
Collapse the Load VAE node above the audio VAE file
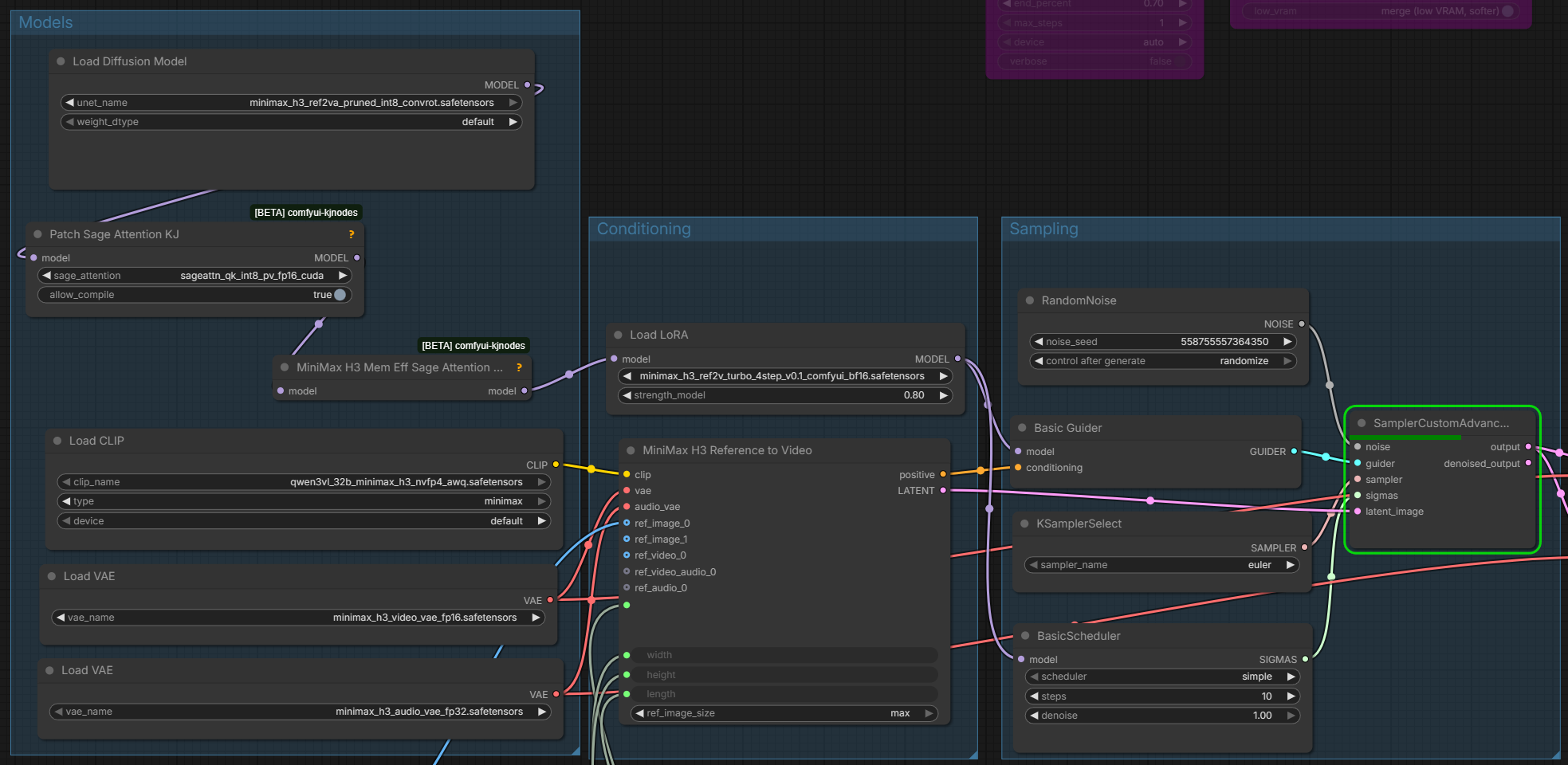point(49,670)
